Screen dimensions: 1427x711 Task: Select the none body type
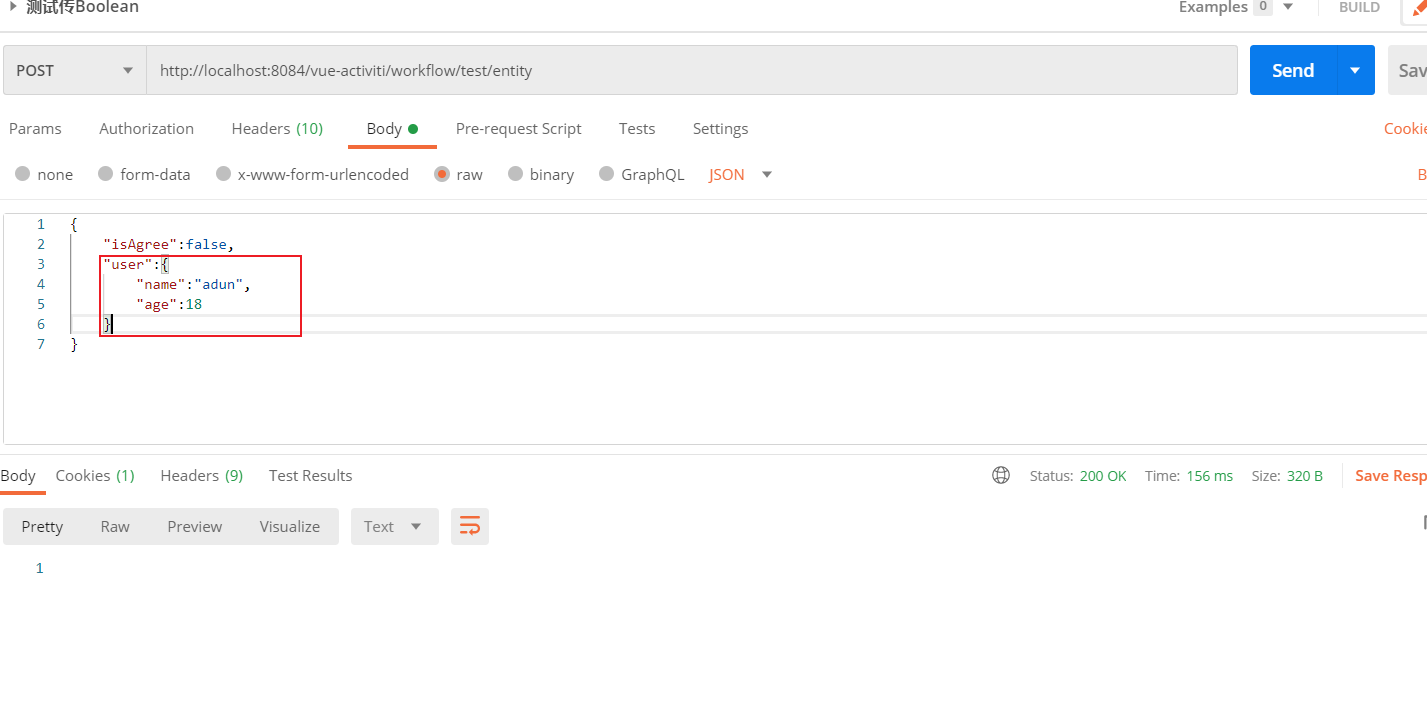44,174
